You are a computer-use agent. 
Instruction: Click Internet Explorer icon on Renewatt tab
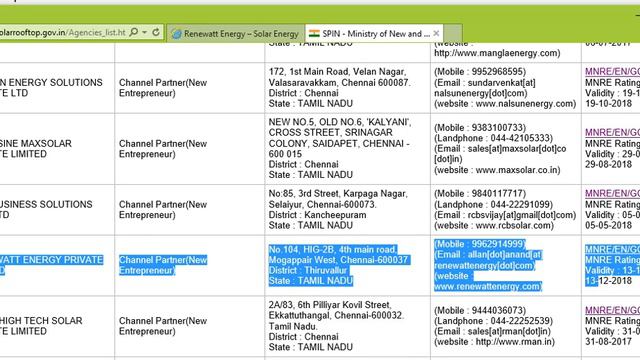(x=176, y=34)
